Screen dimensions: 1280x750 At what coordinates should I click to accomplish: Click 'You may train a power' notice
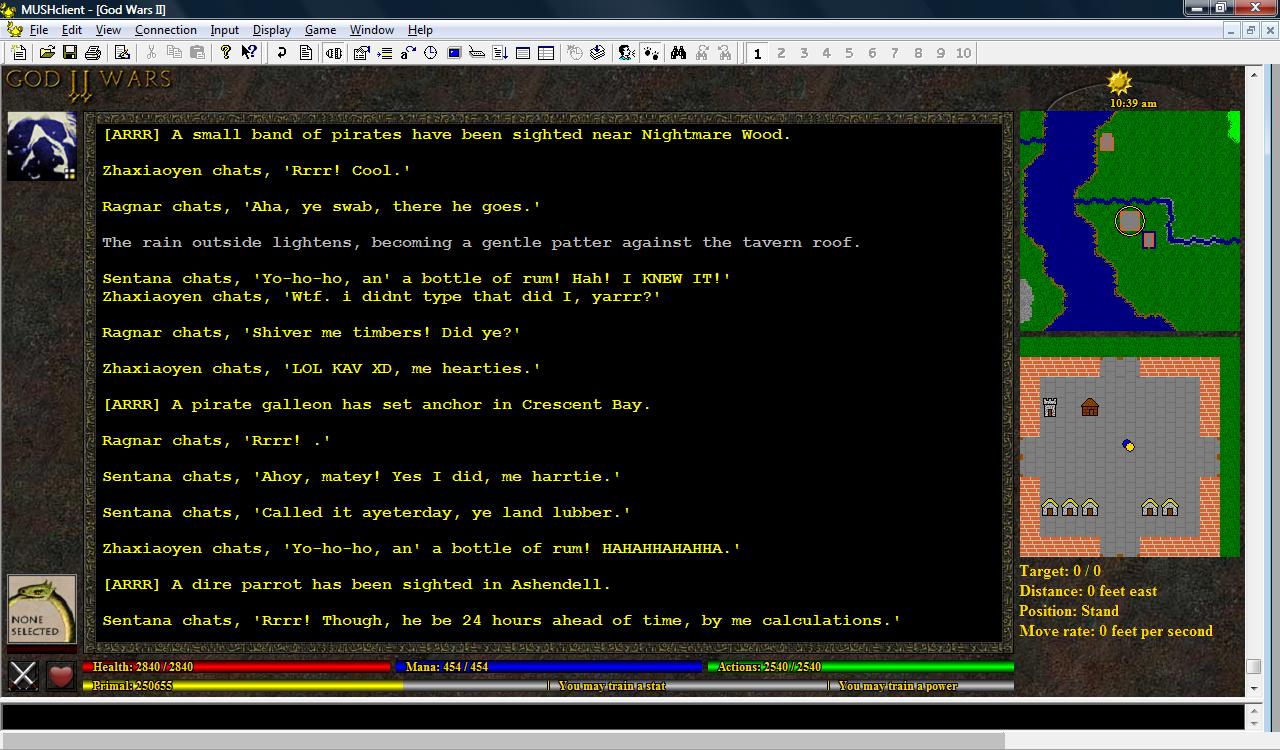point(898,686)
